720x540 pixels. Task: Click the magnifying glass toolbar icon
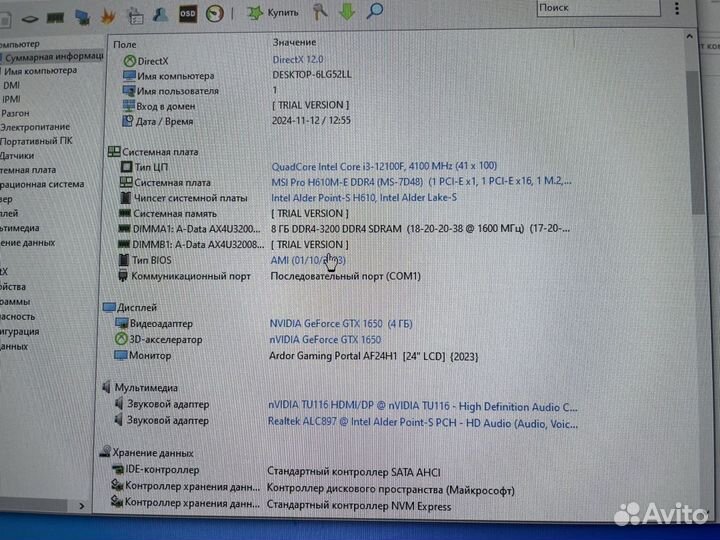click(x=375, y=10)
